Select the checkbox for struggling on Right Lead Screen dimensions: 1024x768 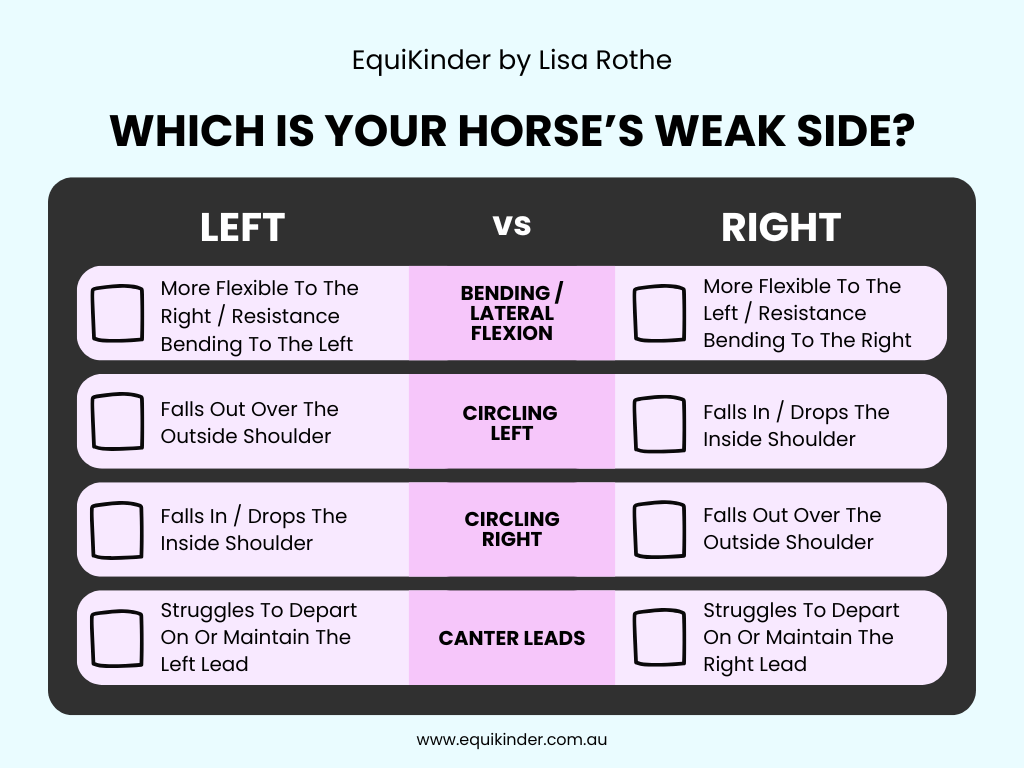(x=660, y=638)
